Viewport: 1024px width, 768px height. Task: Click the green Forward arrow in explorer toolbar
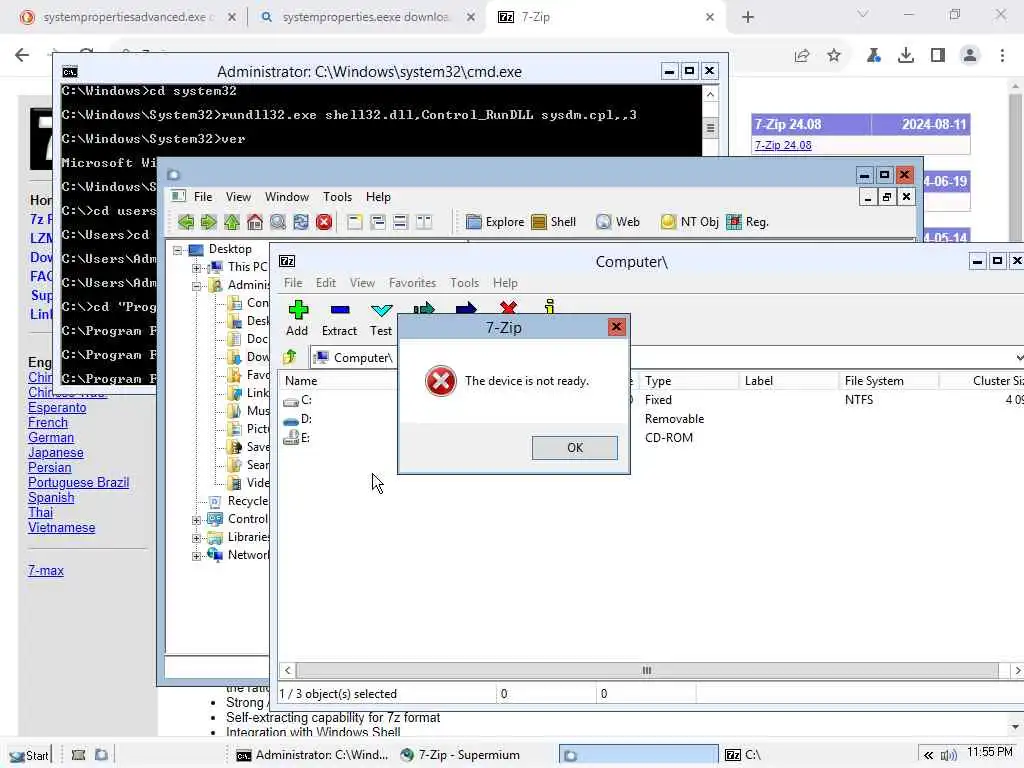[x=208, y=222]
